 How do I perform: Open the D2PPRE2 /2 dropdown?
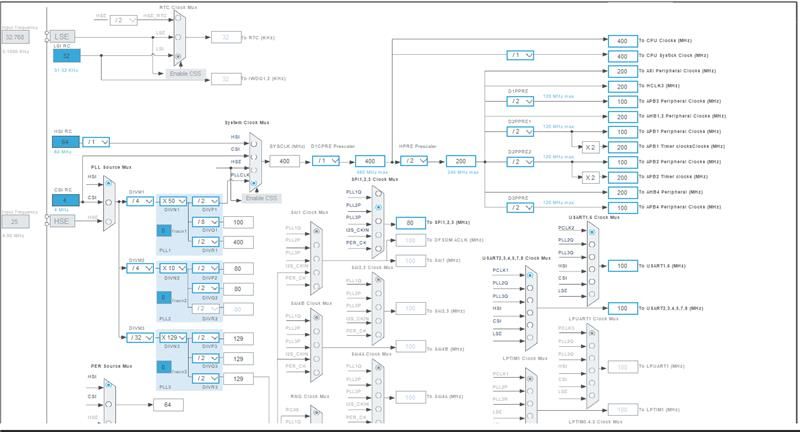pyautogui.click(x=520, y=162)
